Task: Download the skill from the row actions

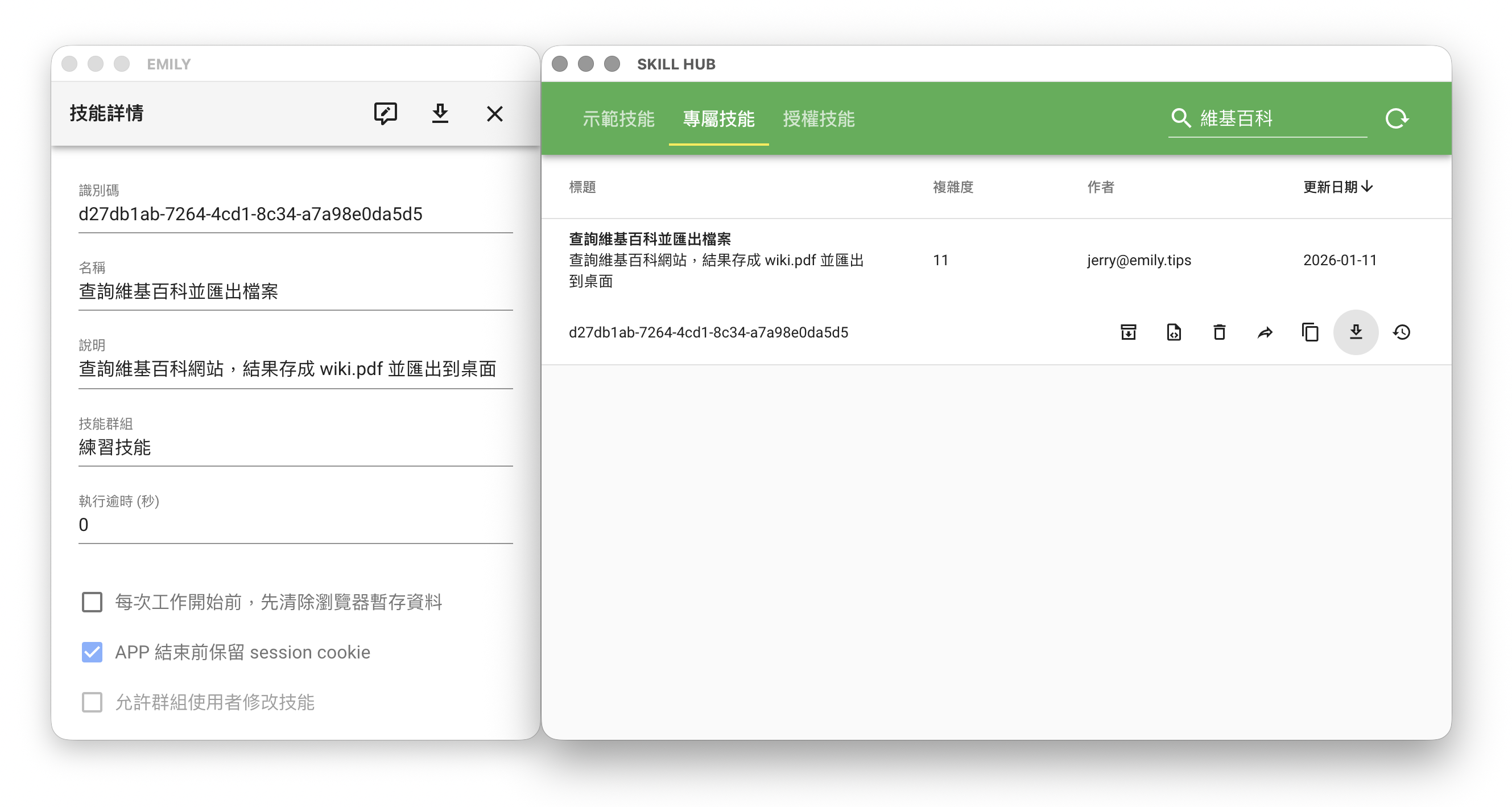Action: pos(1356,332)
